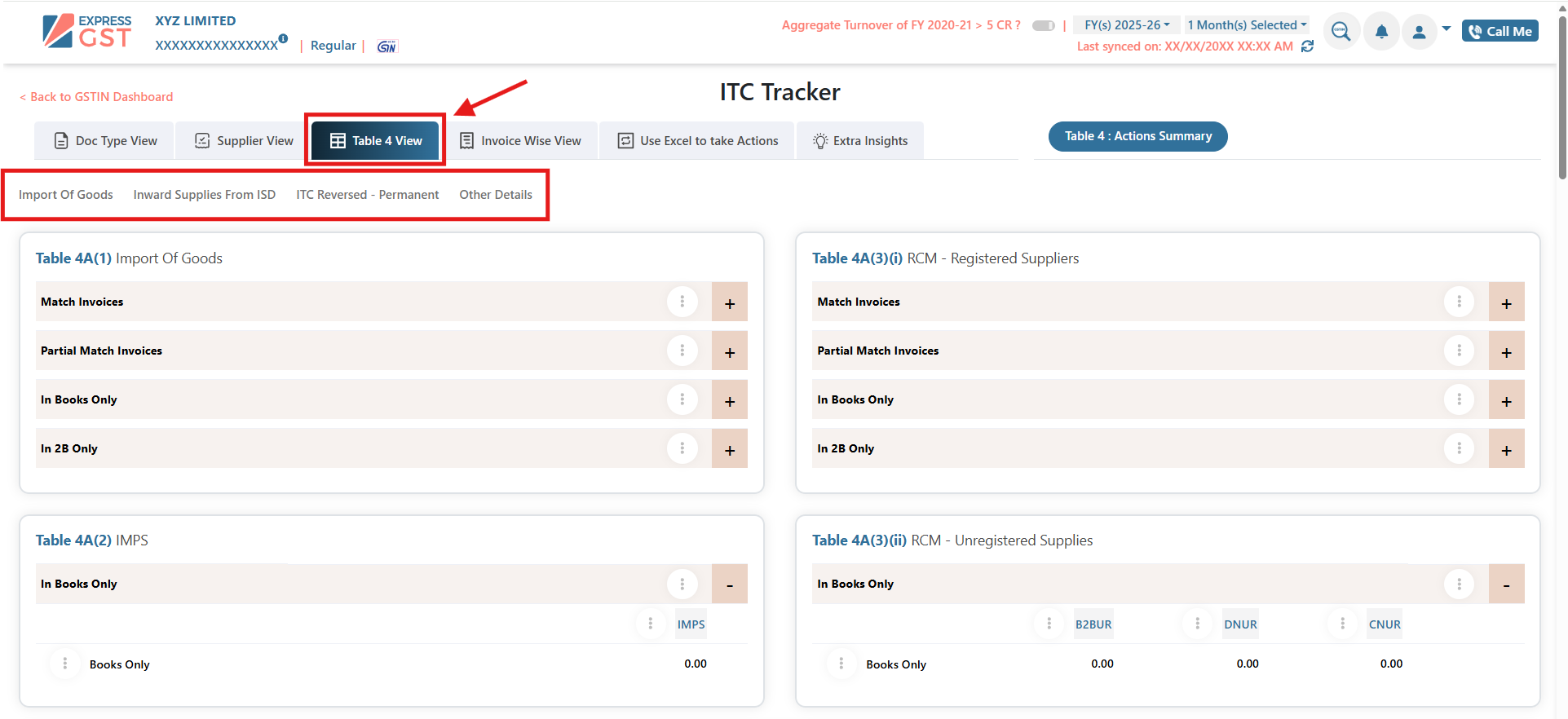Image resolution: width=1568 pixels, height=719 pixels.
Task: Open the notifications bell icon
Action: point(1381,32)
